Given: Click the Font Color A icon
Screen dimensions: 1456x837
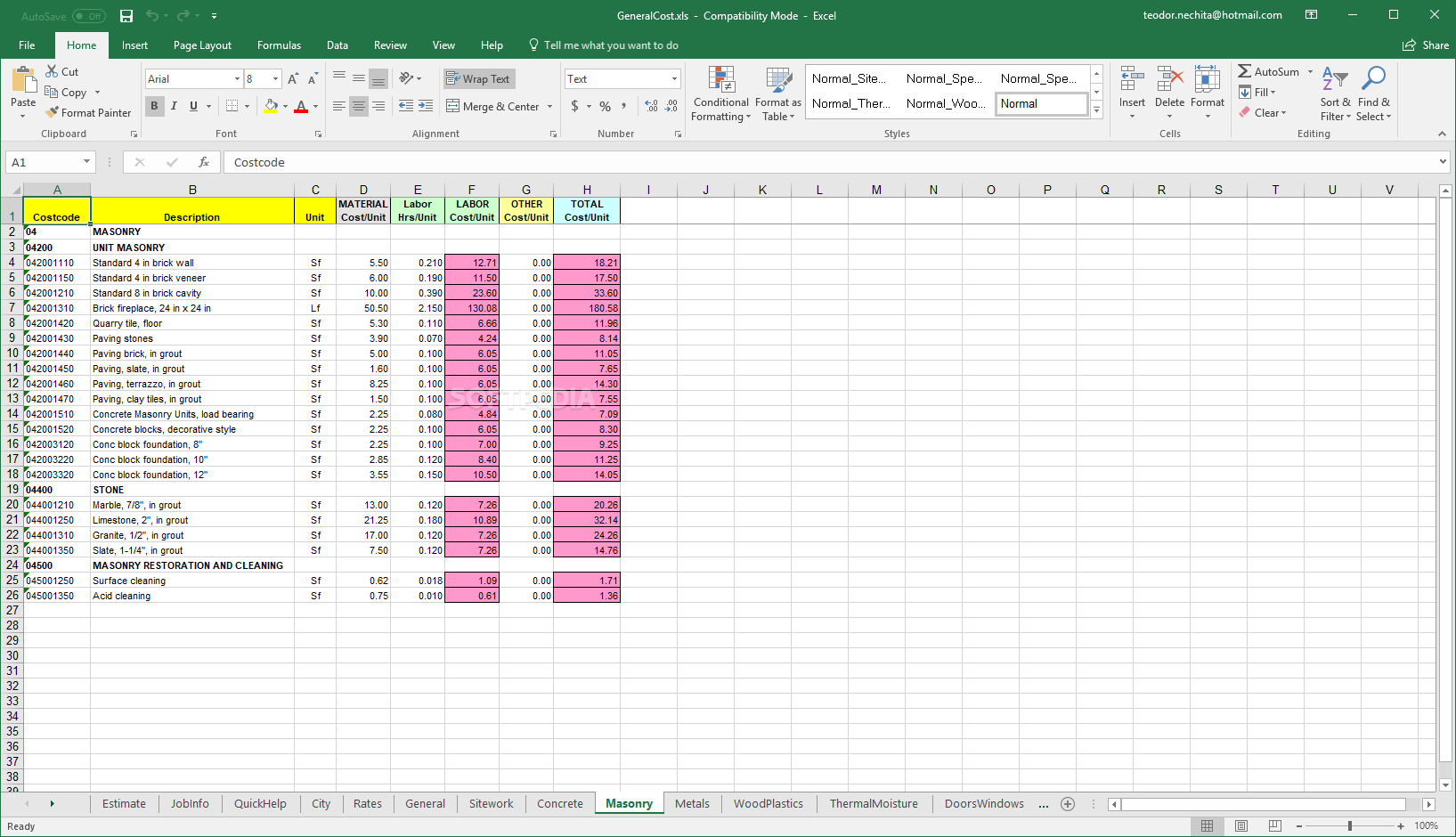Looking at the screenshot, I should pyautogui.click(x=301, y=106).
